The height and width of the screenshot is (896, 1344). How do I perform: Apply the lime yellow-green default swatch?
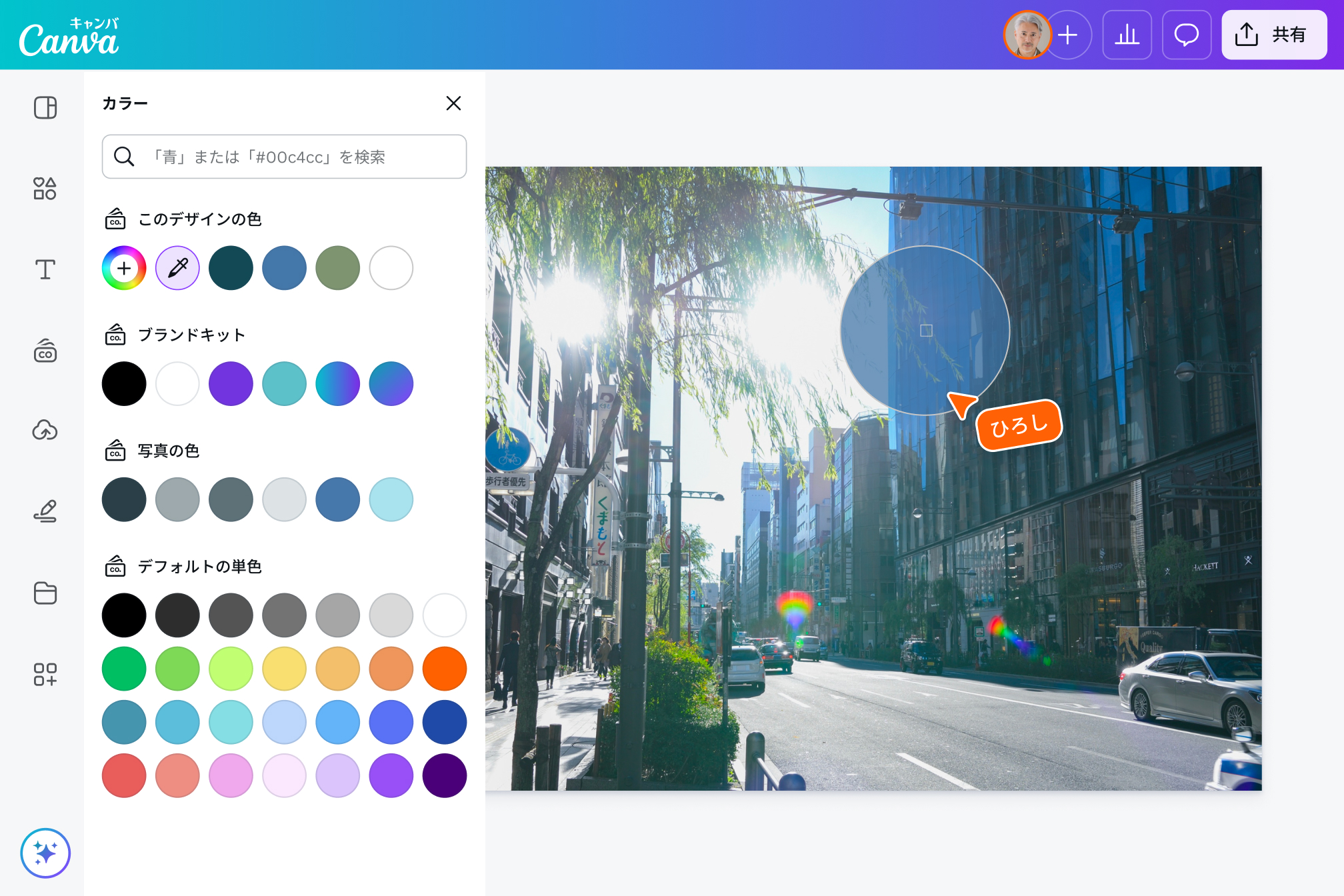(x=231, y=669)
